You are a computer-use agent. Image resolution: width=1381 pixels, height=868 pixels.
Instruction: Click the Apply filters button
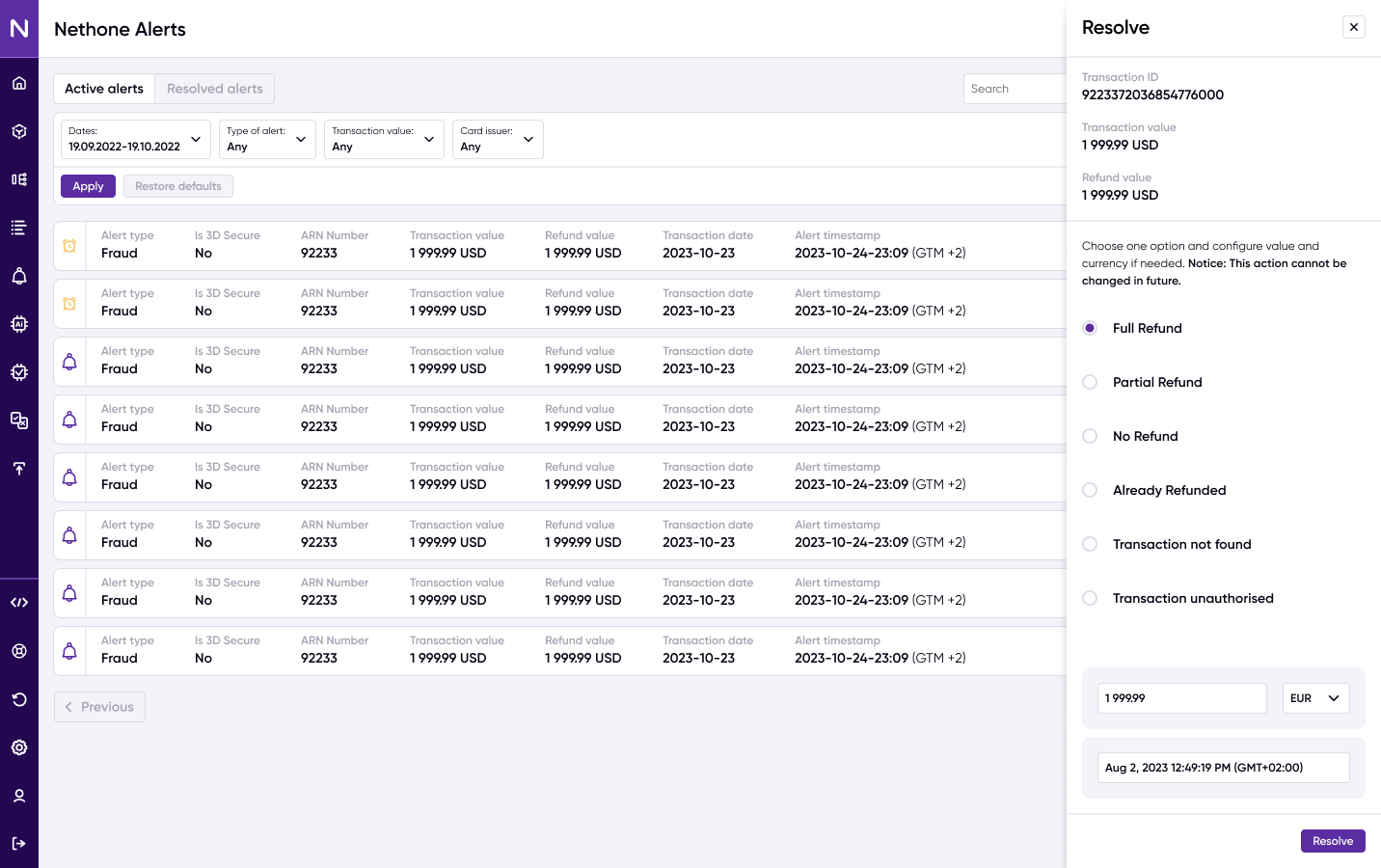coord(88,186)
